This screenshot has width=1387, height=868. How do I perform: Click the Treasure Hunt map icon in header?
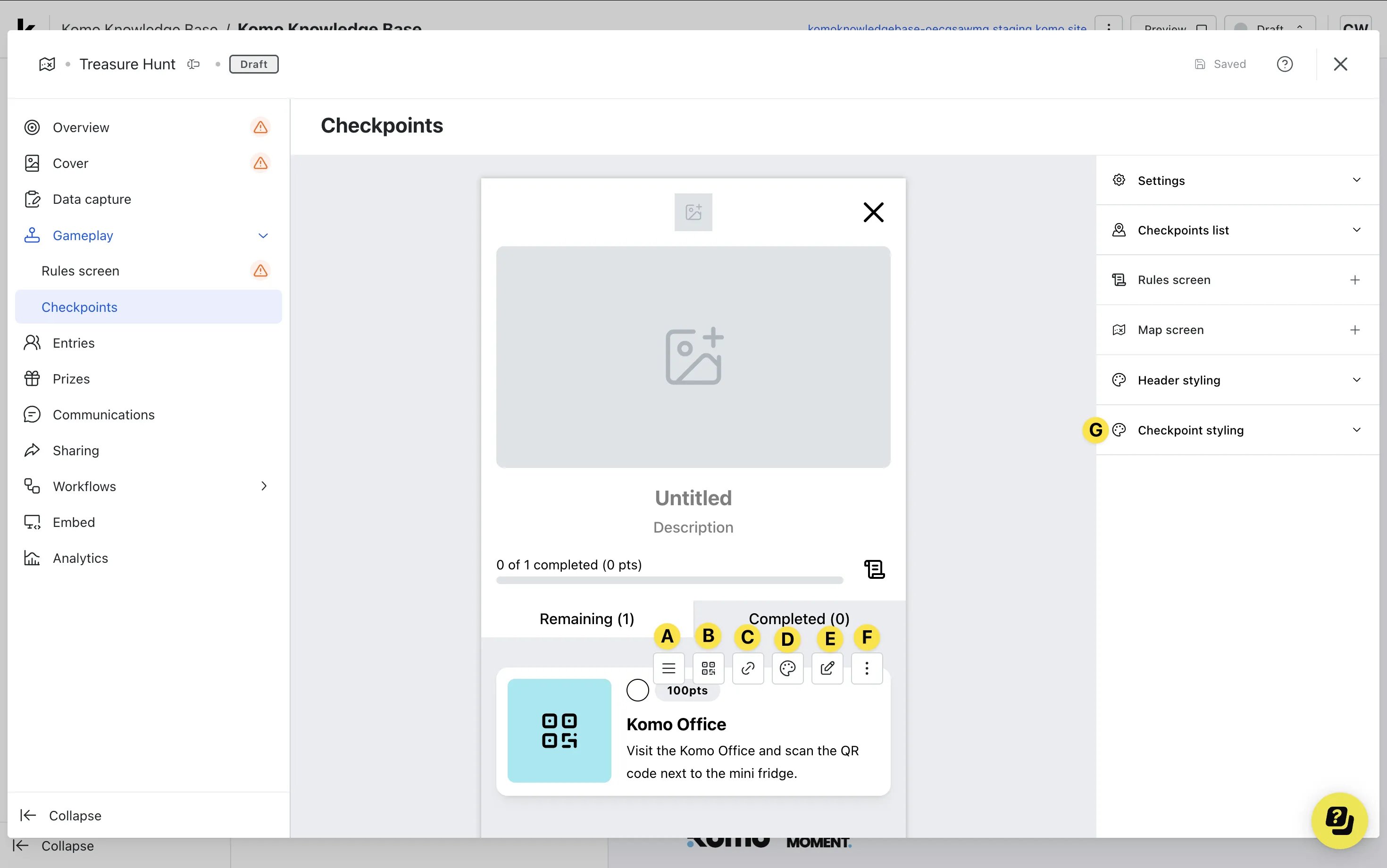pos(47,64)
